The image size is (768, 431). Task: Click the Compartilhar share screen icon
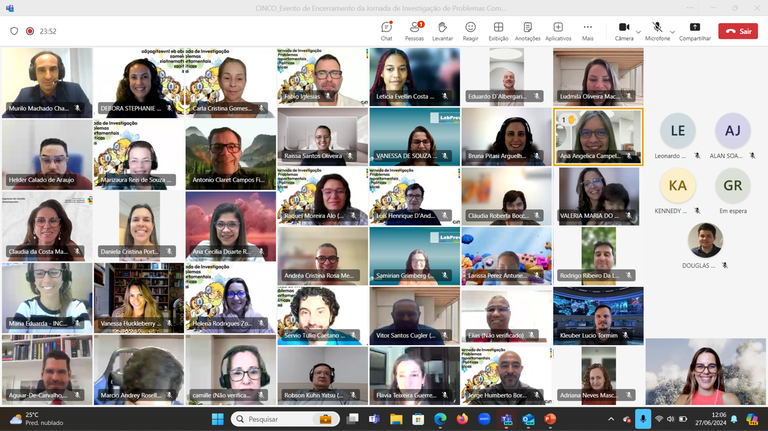(x=695, y=28)
